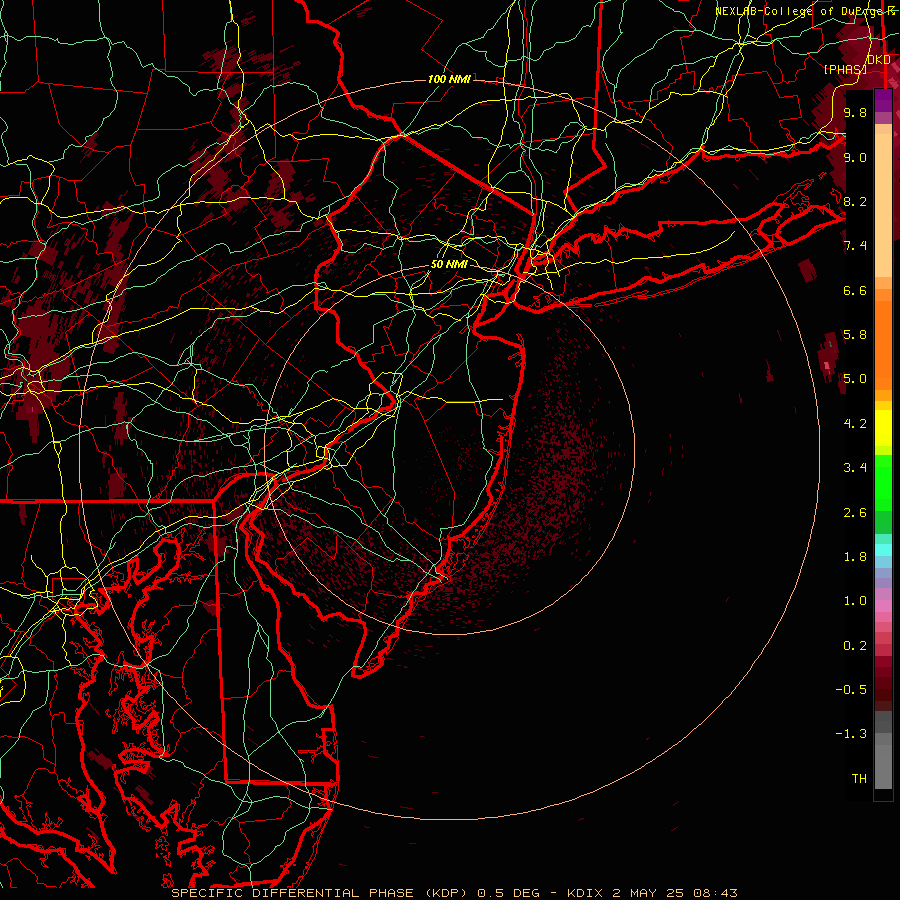Click the 4.2 scale value
900x900 pixels.
(x=855, y=424)
